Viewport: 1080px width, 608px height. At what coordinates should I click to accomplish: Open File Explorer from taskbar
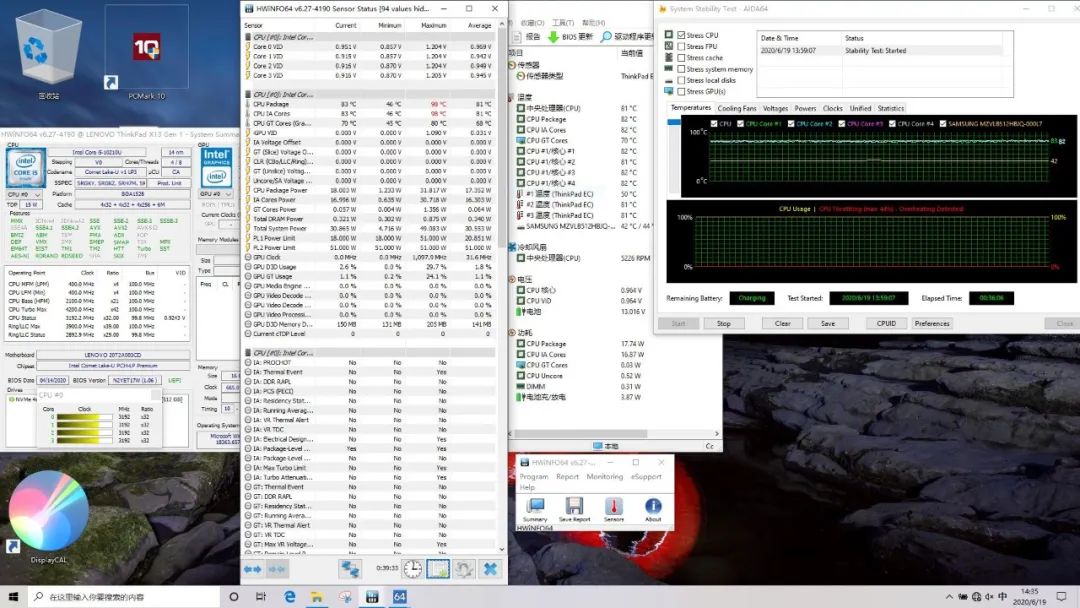pyautogui.click(x=316, y=596)
